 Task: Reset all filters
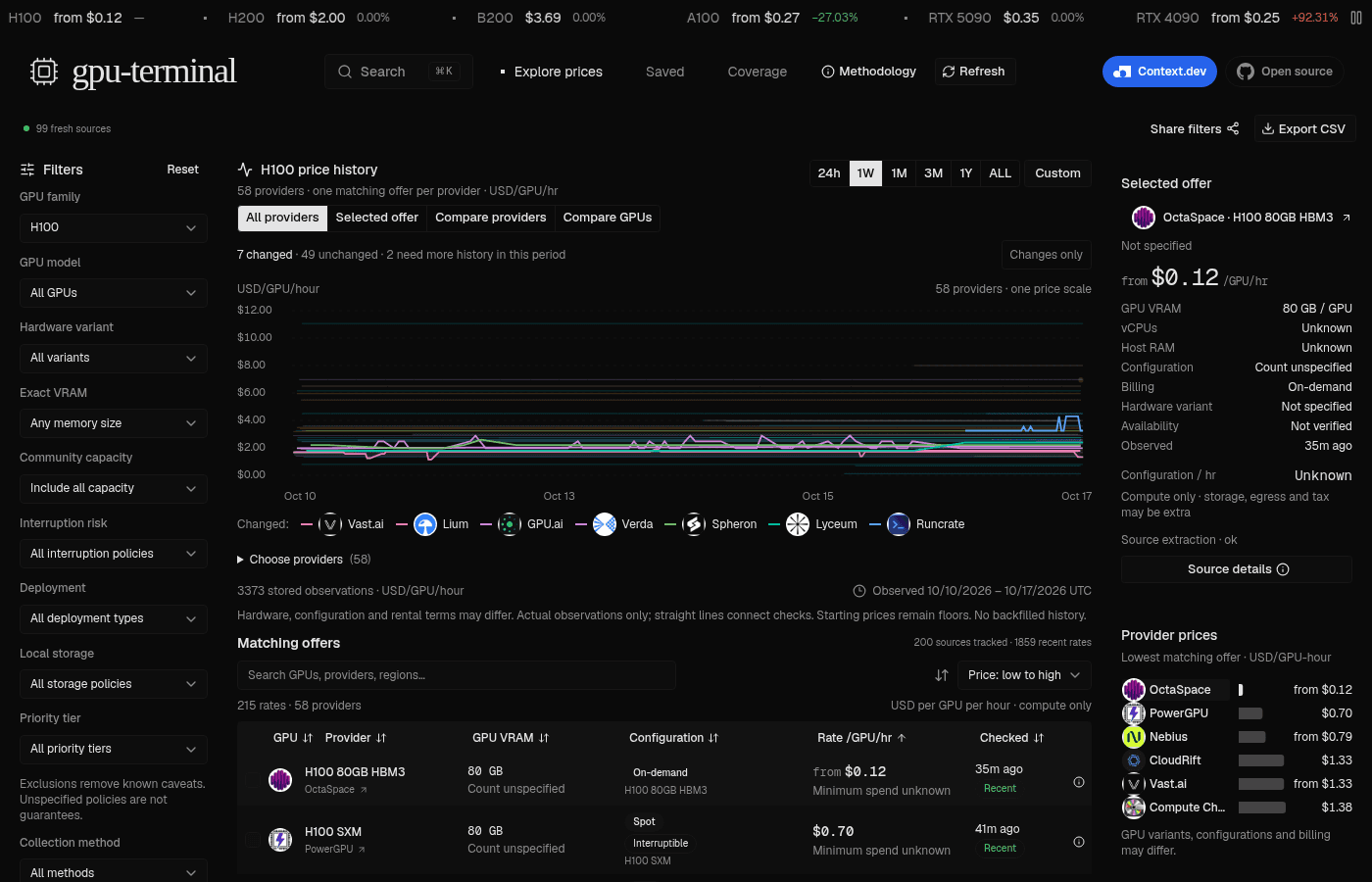tap(182, 170)
